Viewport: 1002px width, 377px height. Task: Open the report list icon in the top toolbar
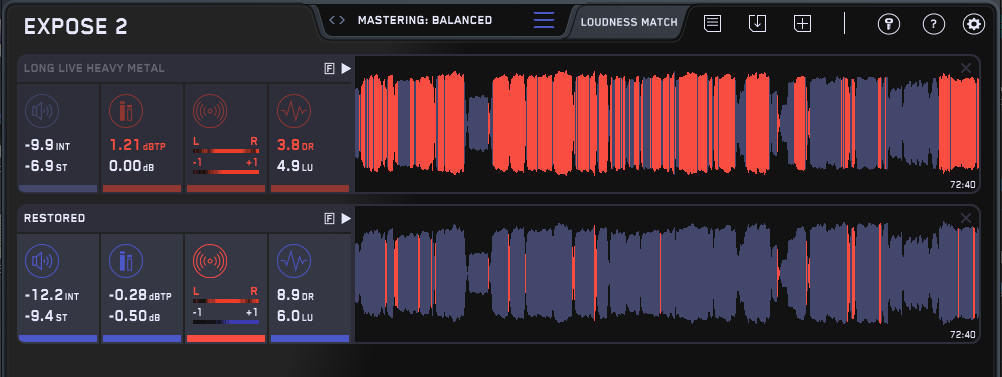point(713,24)
